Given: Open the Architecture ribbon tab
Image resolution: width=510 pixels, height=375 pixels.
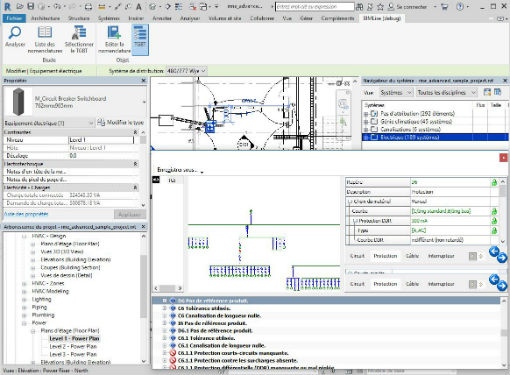Looking at the screenshot, I should point(45,18).
